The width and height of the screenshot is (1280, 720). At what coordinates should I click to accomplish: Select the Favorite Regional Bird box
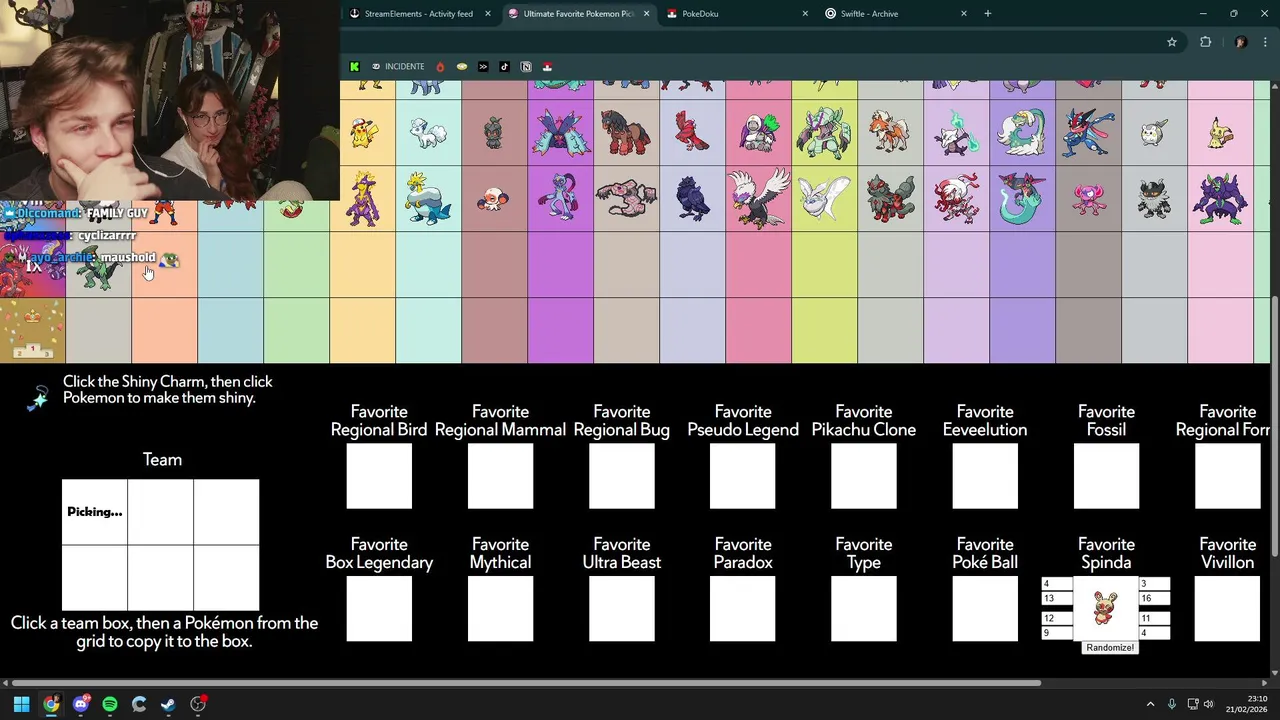[379, 476]
